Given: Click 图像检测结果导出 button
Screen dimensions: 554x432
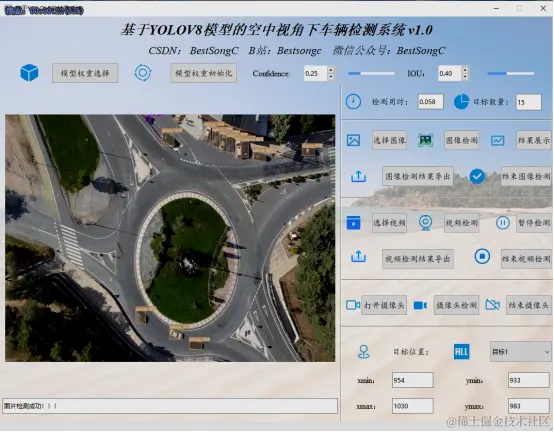Looking at the screenshot, I should click(418, 176).
